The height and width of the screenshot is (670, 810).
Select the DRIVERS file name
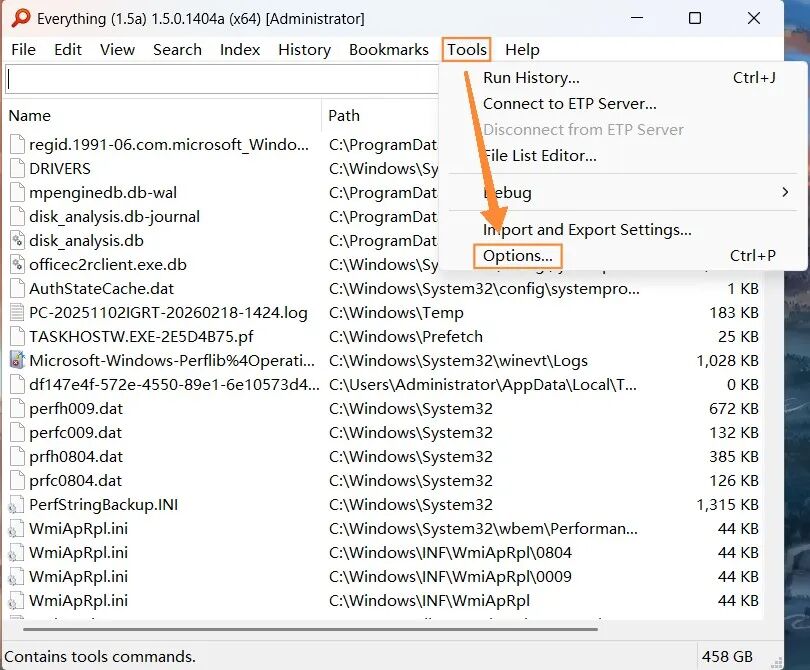point(60,168)
